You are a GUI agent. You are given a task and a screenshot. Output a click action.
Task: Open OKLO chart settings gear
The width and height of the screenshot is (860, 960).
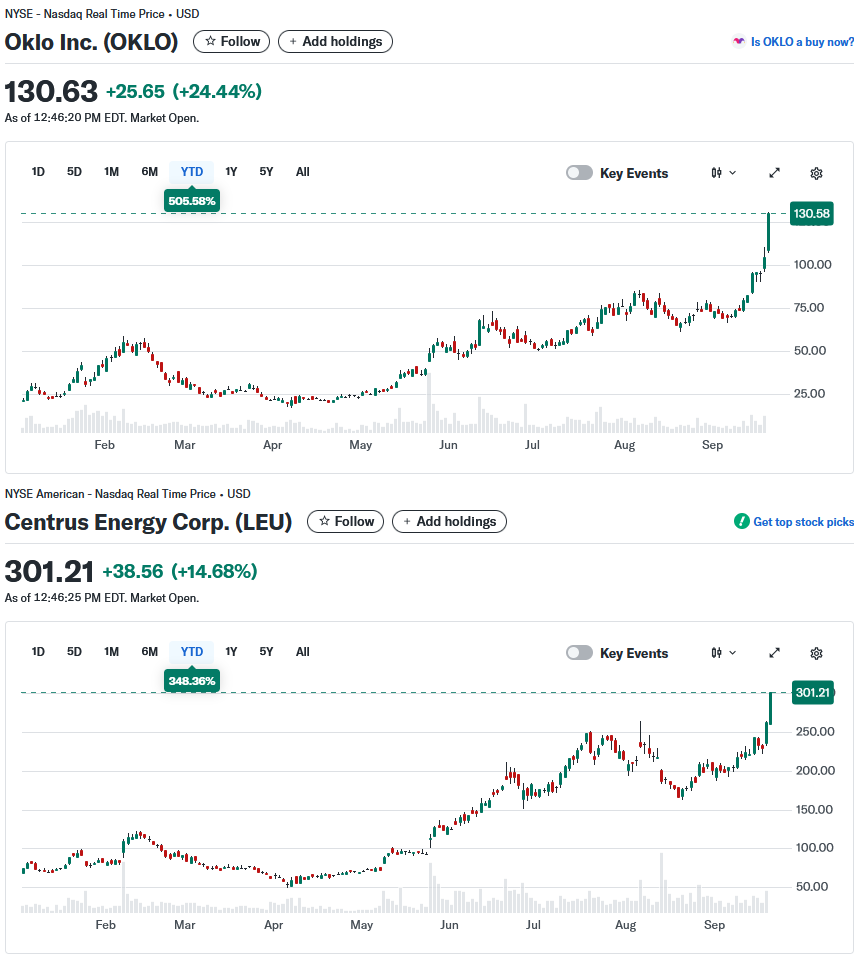point(816,173)
